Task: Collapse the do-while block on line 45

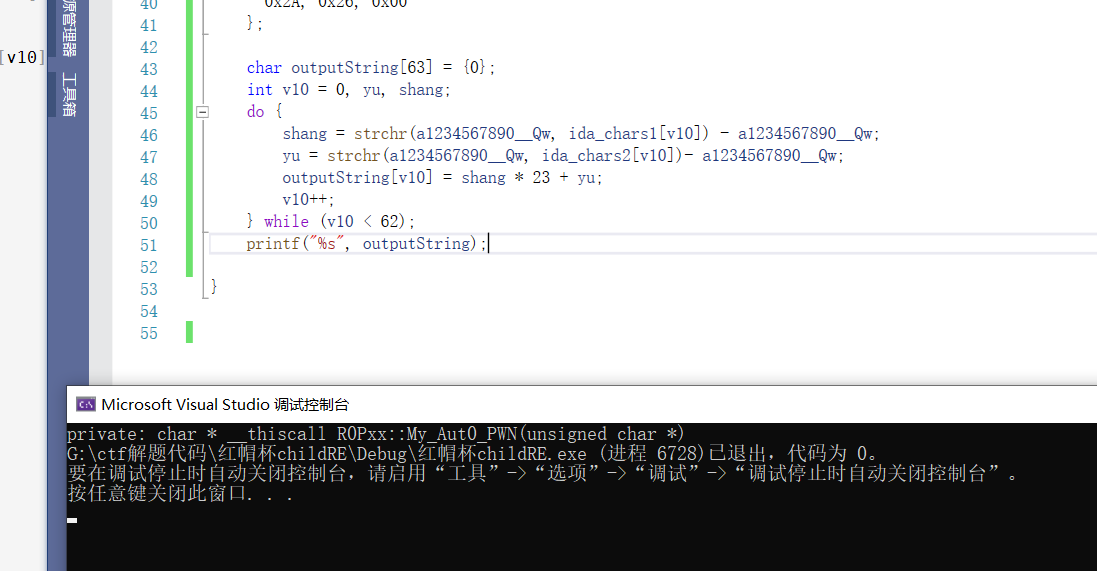Action: 202,112
